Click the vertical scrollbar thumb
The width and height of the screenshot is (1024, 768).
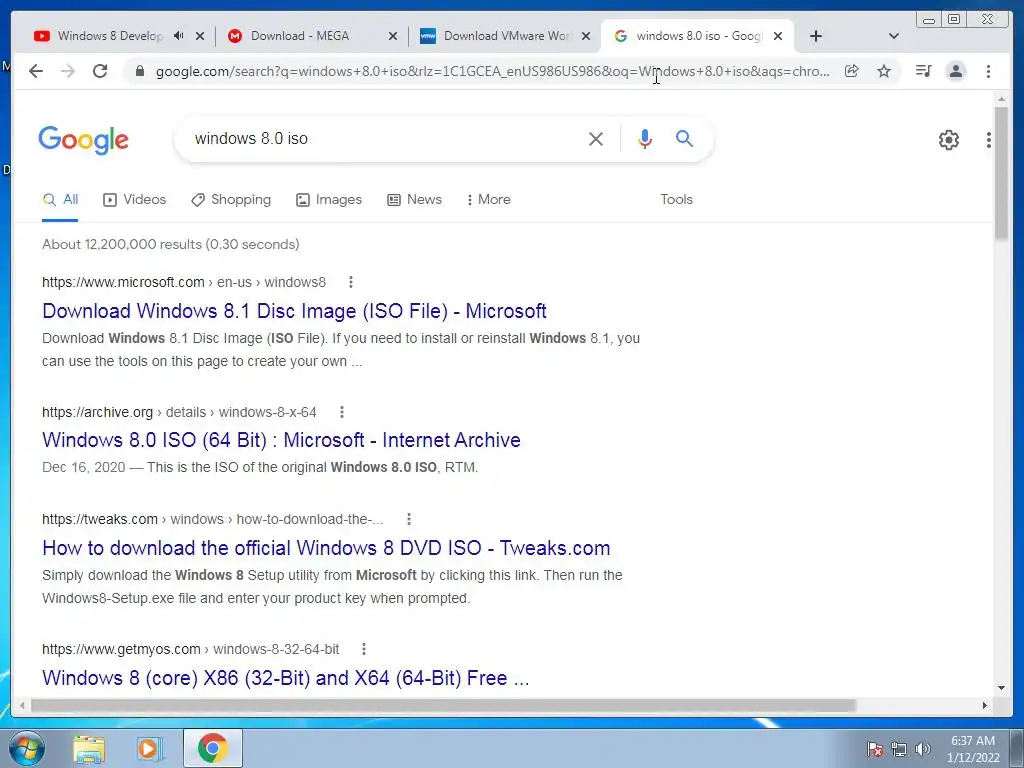[1001, 173]
